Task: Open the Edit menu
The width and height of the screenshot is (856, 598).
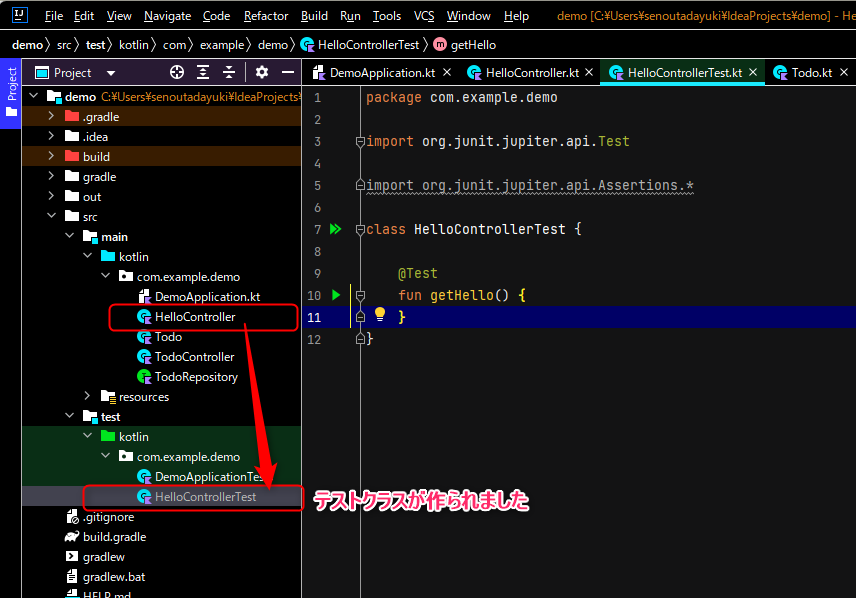Action: [84, 16]
